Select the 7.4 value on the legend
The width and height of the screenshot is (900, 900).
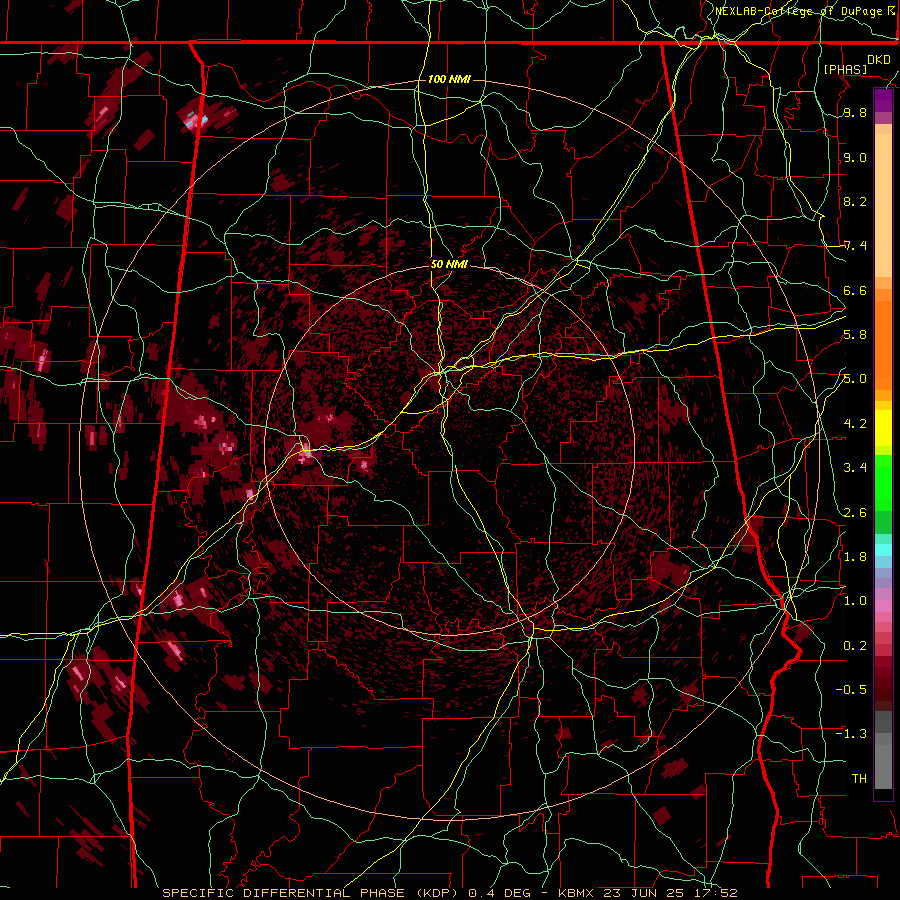coord(855,246)
